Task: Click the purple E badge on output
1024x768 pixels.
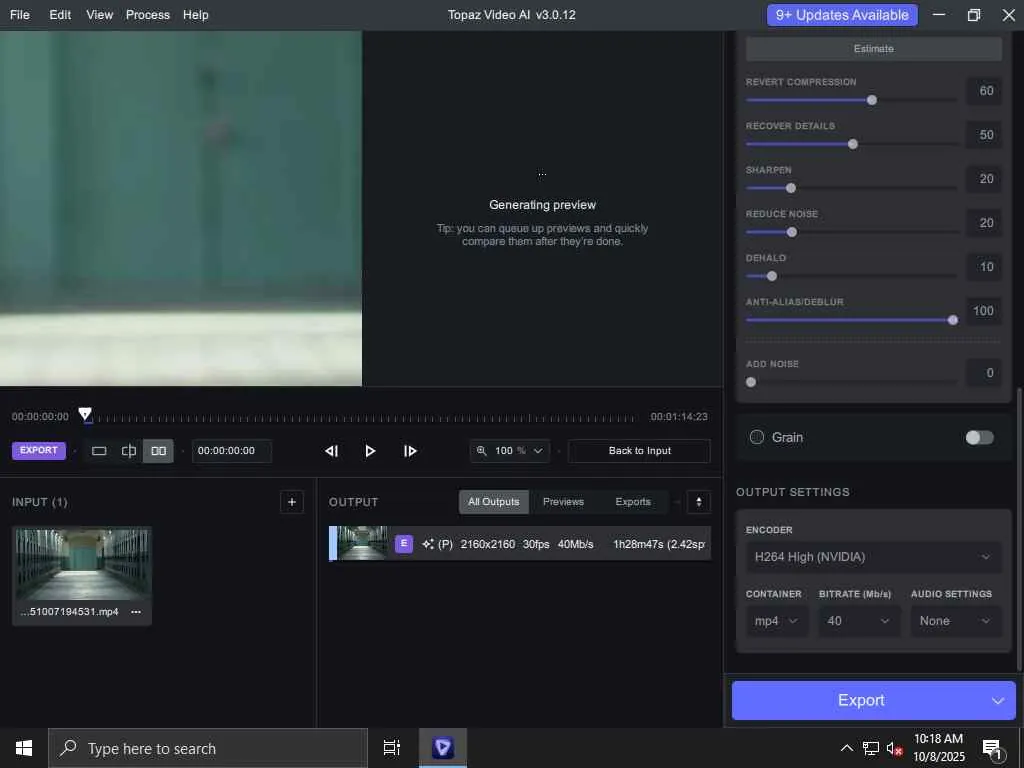Action: 404,543
